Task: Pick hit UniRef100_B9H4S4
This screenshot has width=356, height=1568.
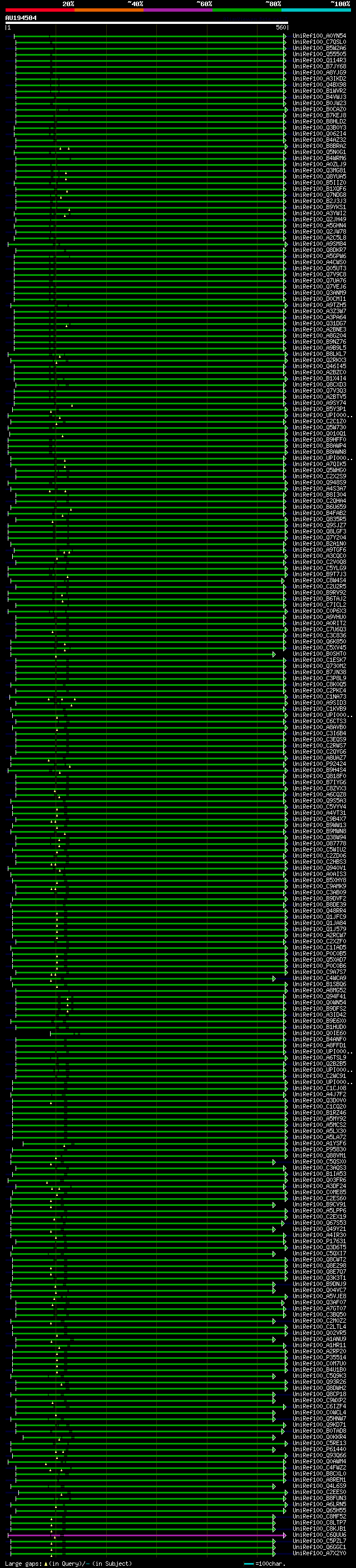Action: pos(319,770)
